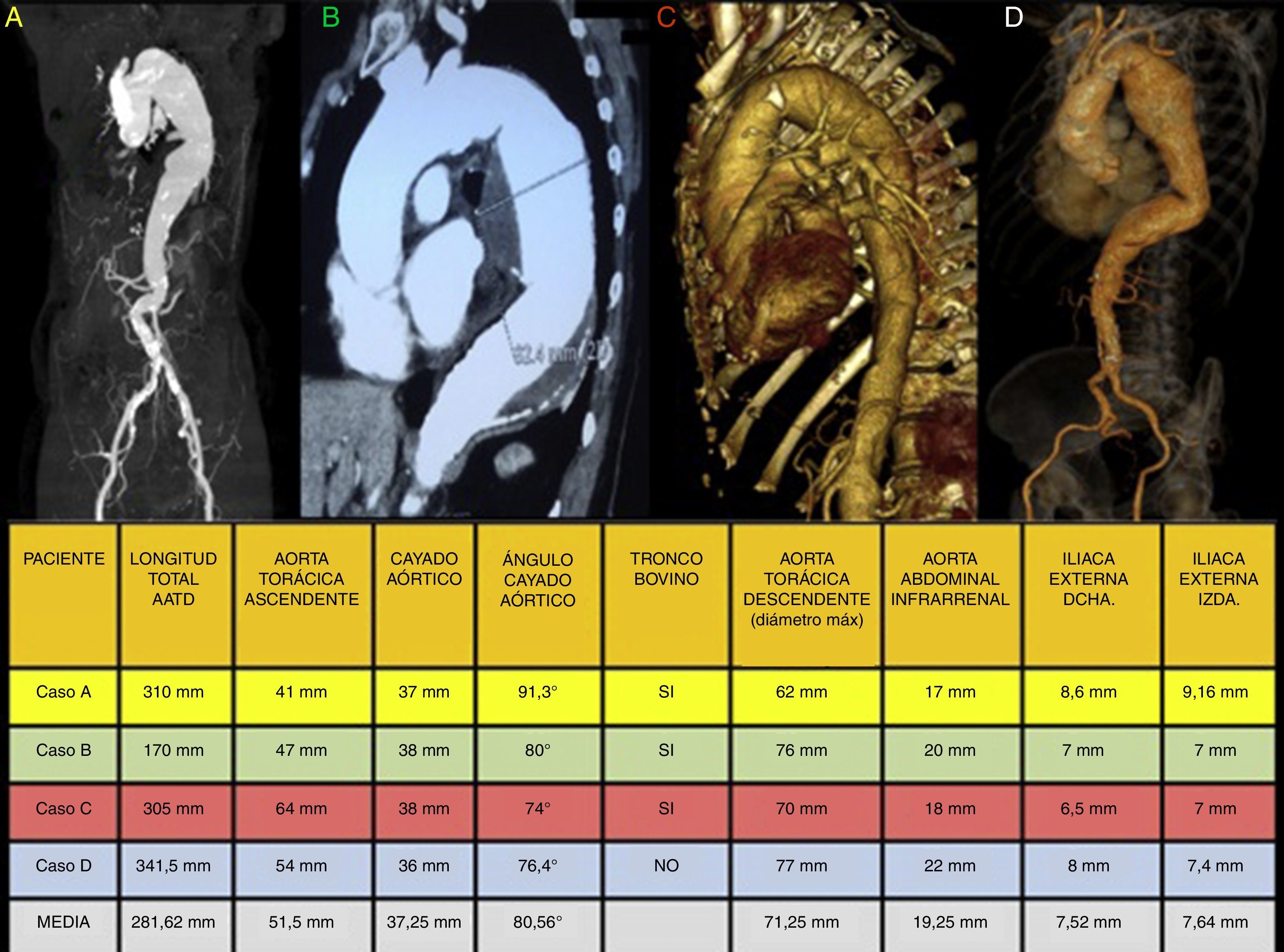Click the white letter D panel label
Image resolution: width=1284 pixels, height=952 pixels.
(1013, 18)
